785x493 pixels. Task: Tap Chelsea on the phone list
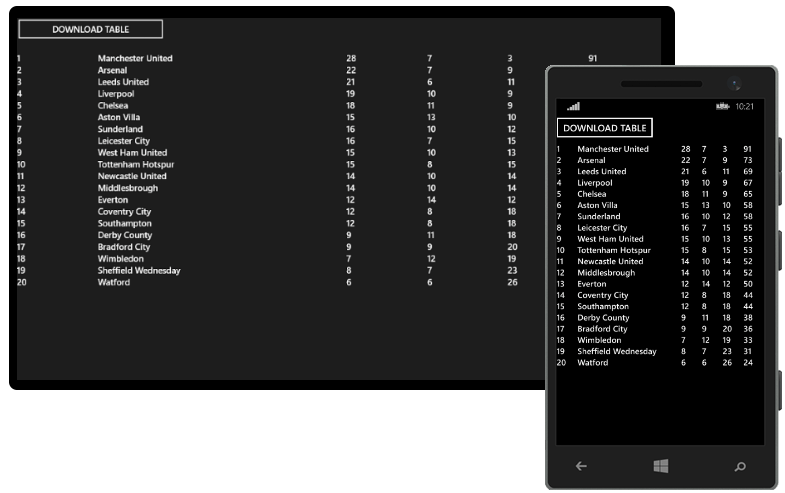(592, 194)
